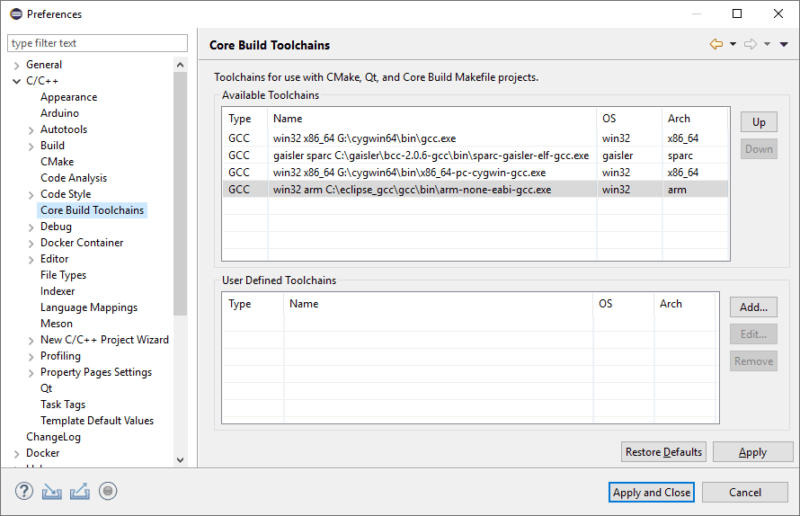Add a user defined toolchain
Screen dimensions: 800x516
click(754, 307)
